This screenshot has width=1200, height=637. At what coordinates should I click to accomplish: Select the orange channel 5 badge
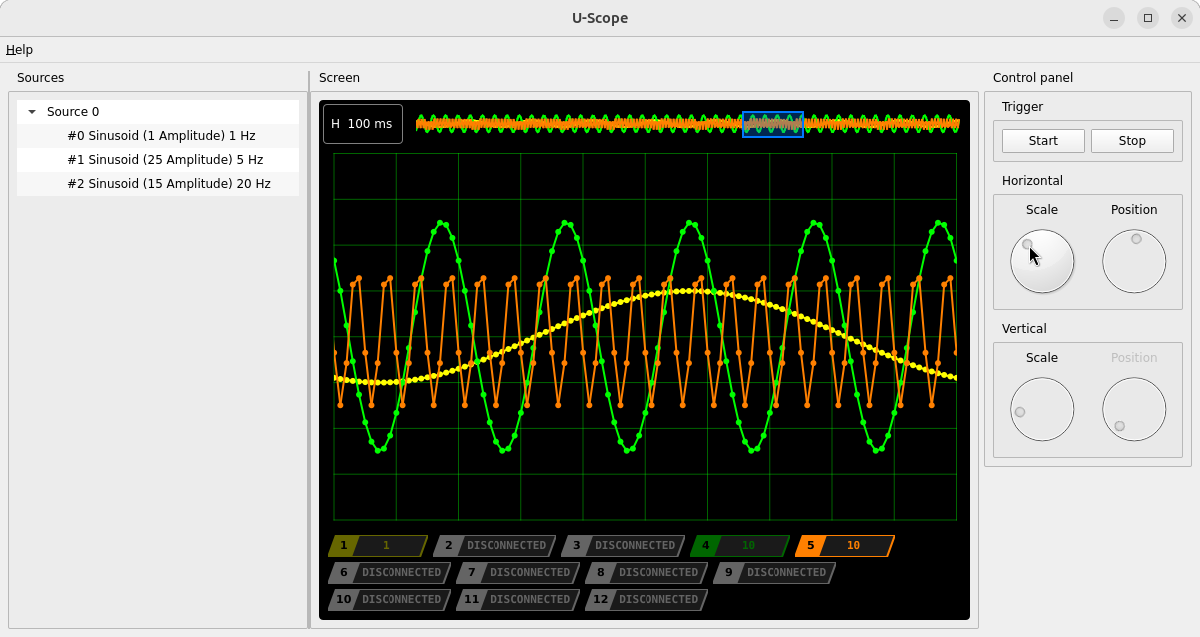pyautogui.click(x=845, y=546)
